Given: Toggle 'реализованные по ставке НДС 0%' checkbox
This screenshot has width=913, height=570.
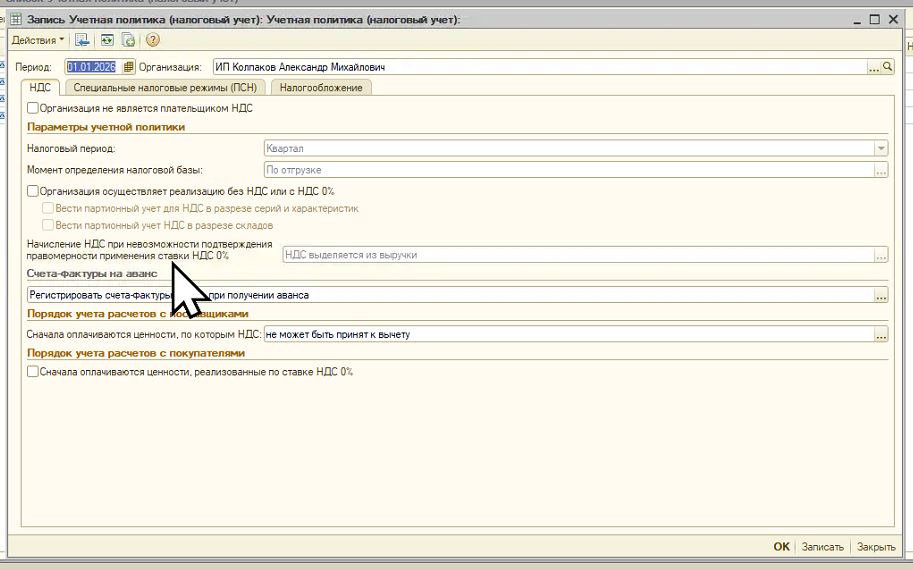Looking at the screenshot, I should click(x=33, y=371).
